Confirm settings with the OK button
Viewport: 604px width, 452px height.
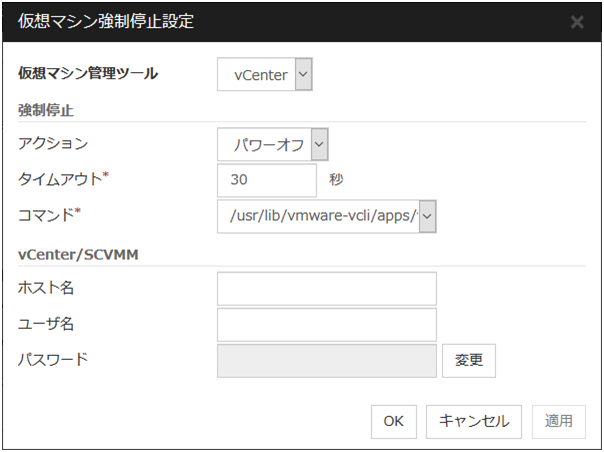tap(393, 421)
